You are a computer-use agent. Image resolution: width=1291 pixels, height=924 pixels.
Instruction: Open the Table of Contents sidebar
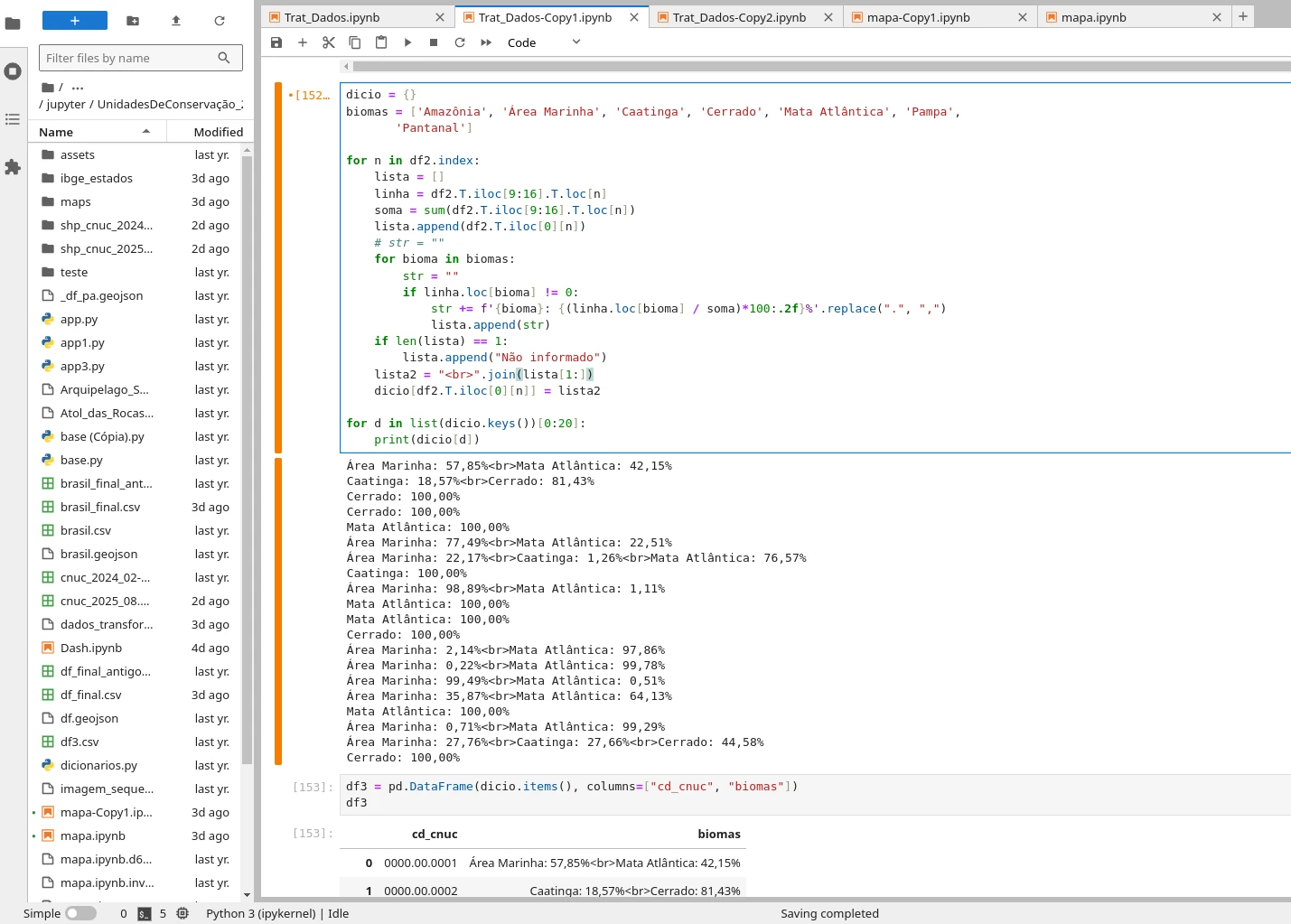tap(13, 119)
